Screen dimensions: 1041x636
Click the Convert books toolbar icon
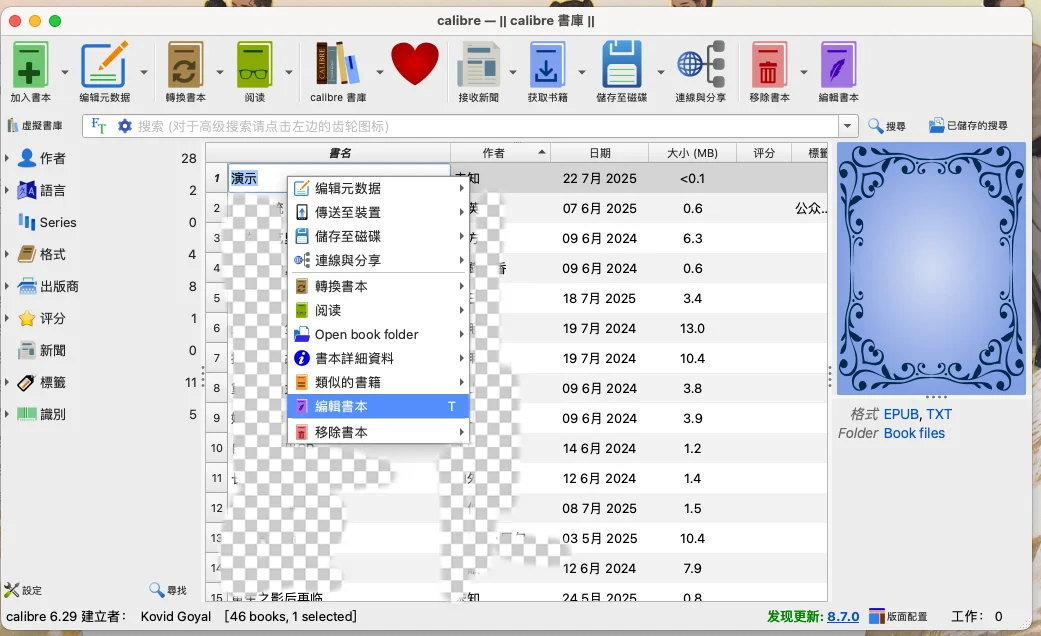pos(185,65)
